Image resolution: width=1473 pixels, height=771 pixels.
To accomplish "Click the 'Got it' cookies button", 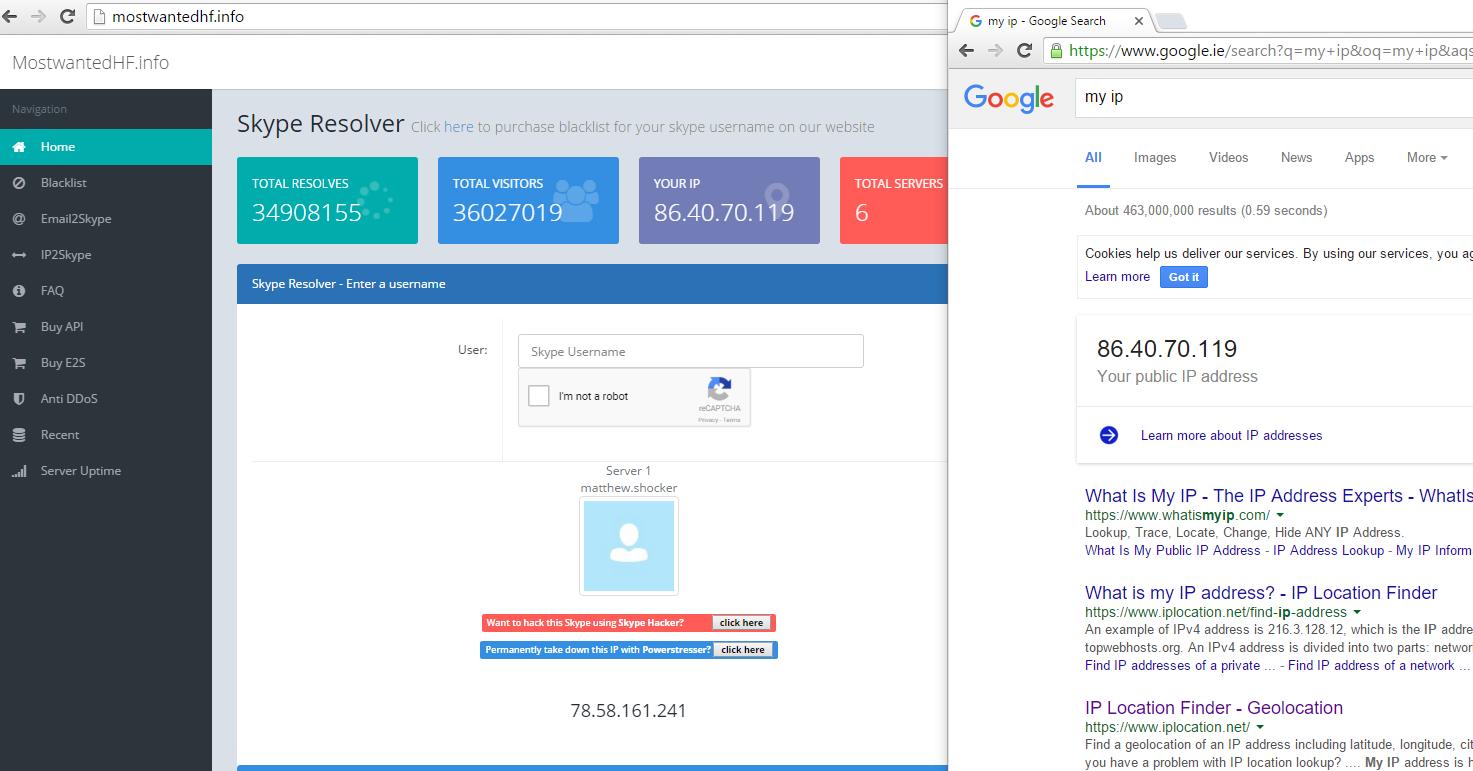I will [1184, 277].
